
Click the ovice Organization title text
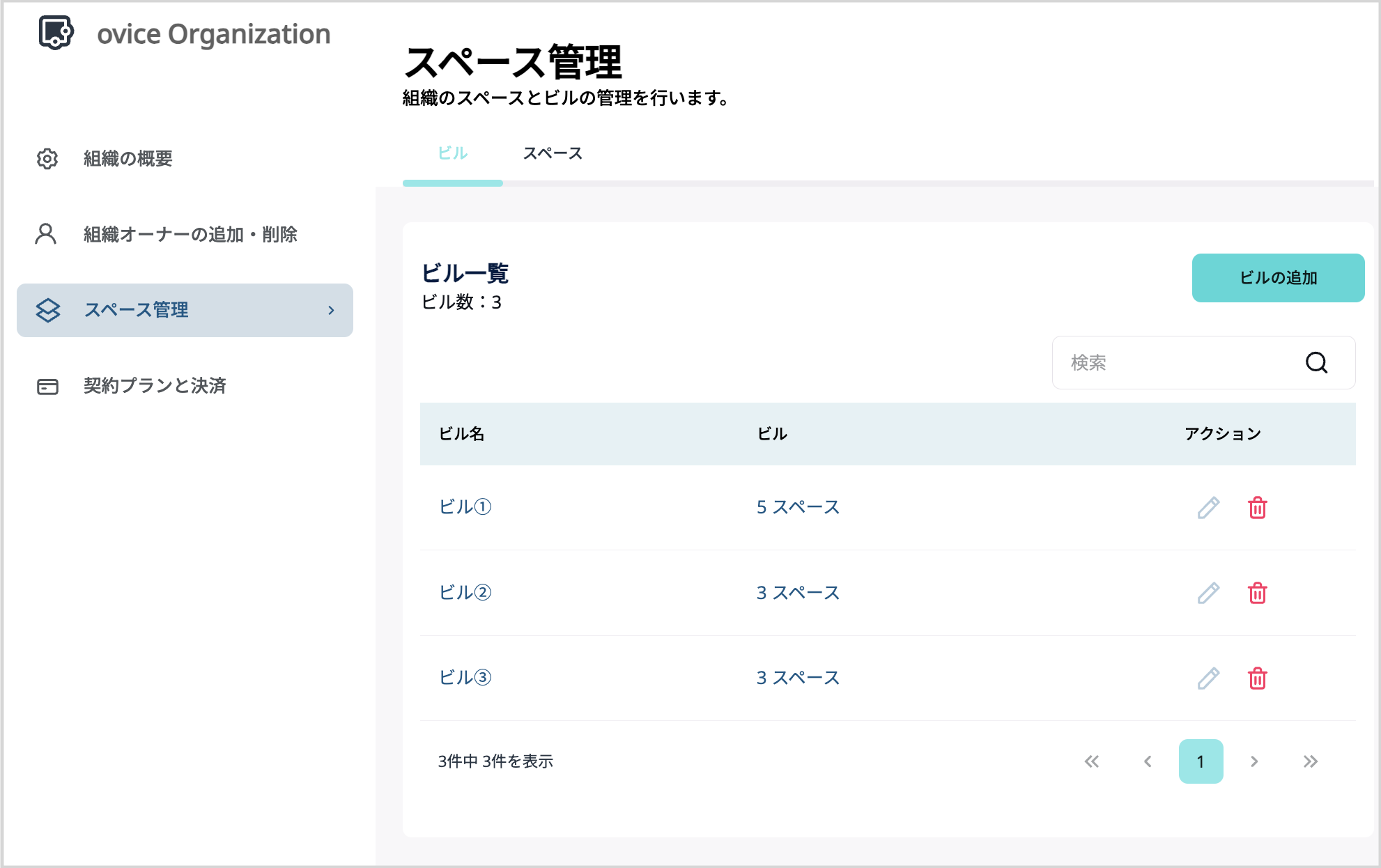(x=213, y=33)
